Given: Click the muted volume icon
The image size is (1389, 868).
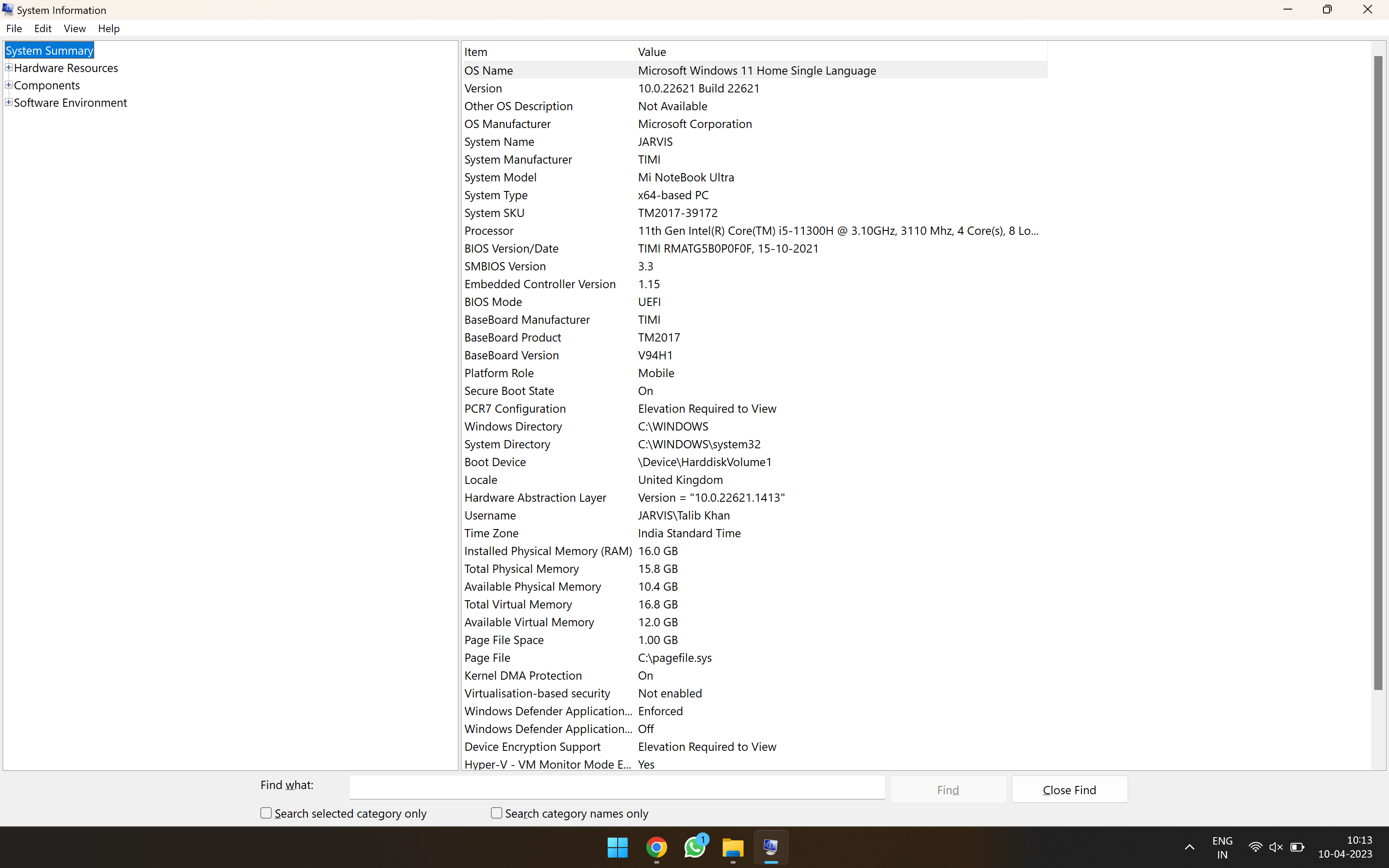Looking at the screenshot, I should [1276, 847].
